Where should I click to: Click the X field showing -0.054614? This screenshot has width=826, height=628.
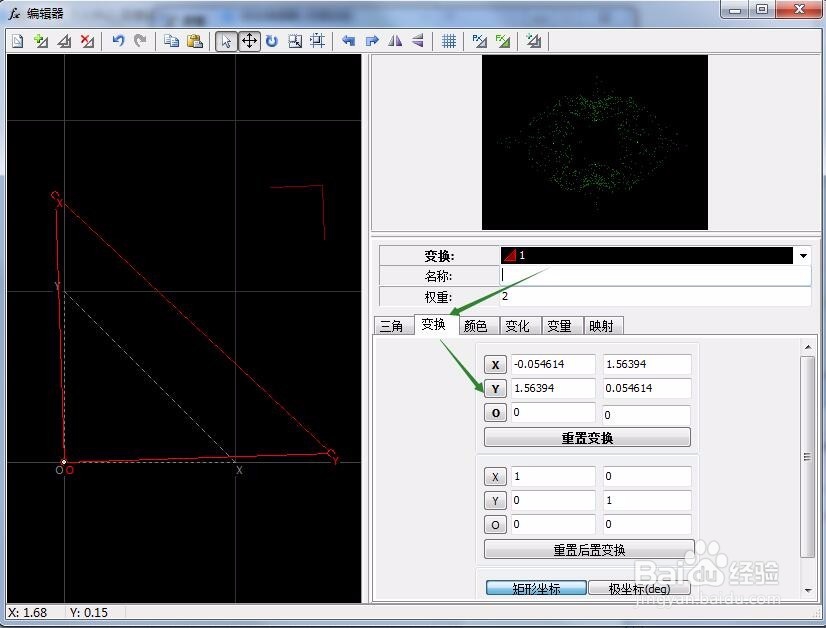pyautogui.click(x=553, y=364)
